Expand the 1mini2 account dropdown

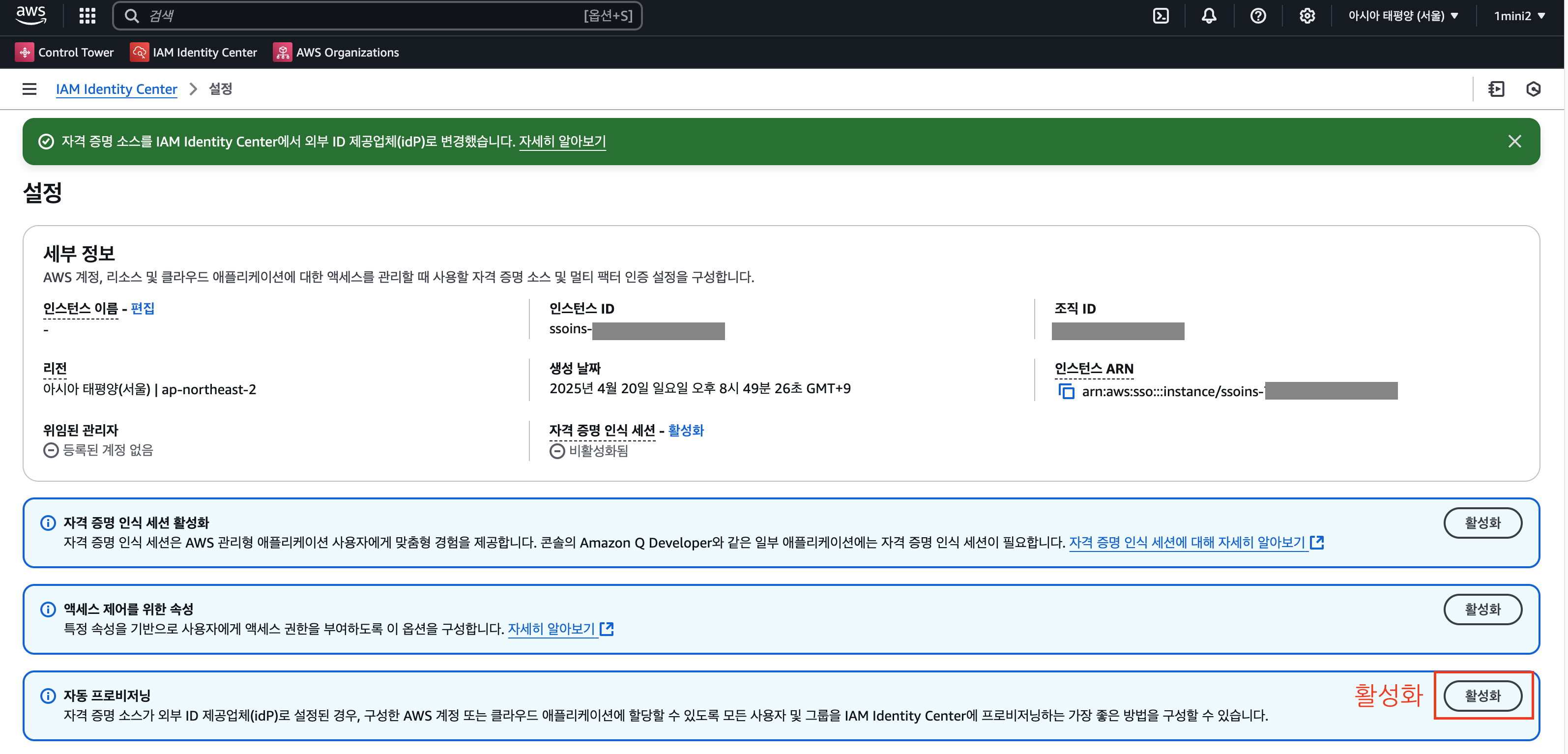1519,16
